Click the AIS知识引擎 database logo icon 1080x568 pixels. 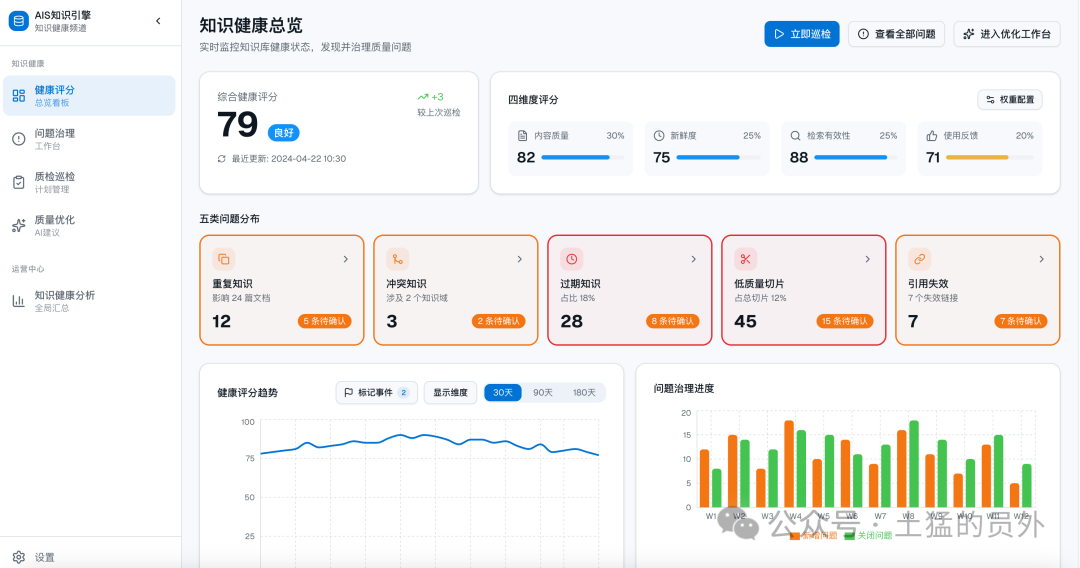pyautogui.click(x=19, y=21)
